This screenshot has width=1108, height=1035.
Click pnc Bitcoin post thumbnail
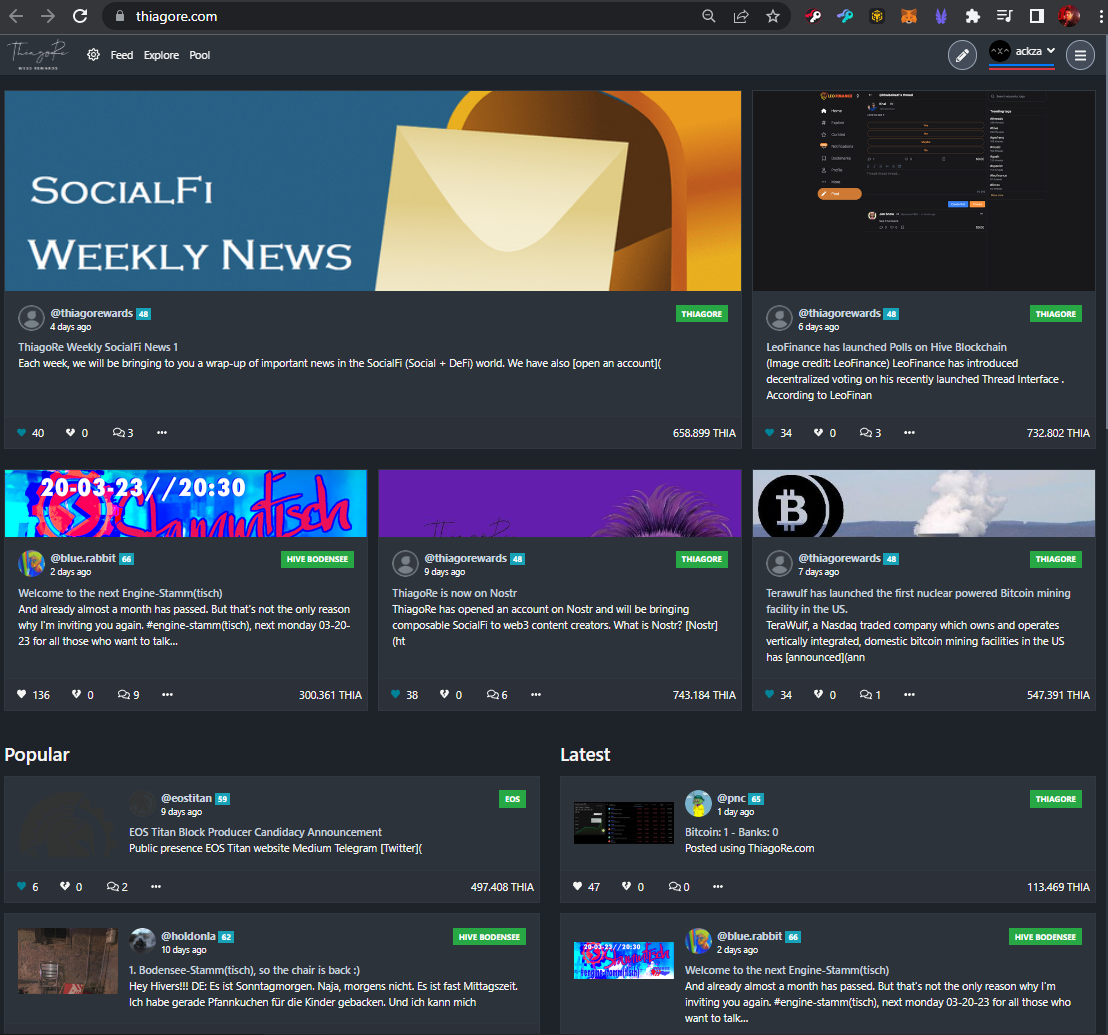624,823
